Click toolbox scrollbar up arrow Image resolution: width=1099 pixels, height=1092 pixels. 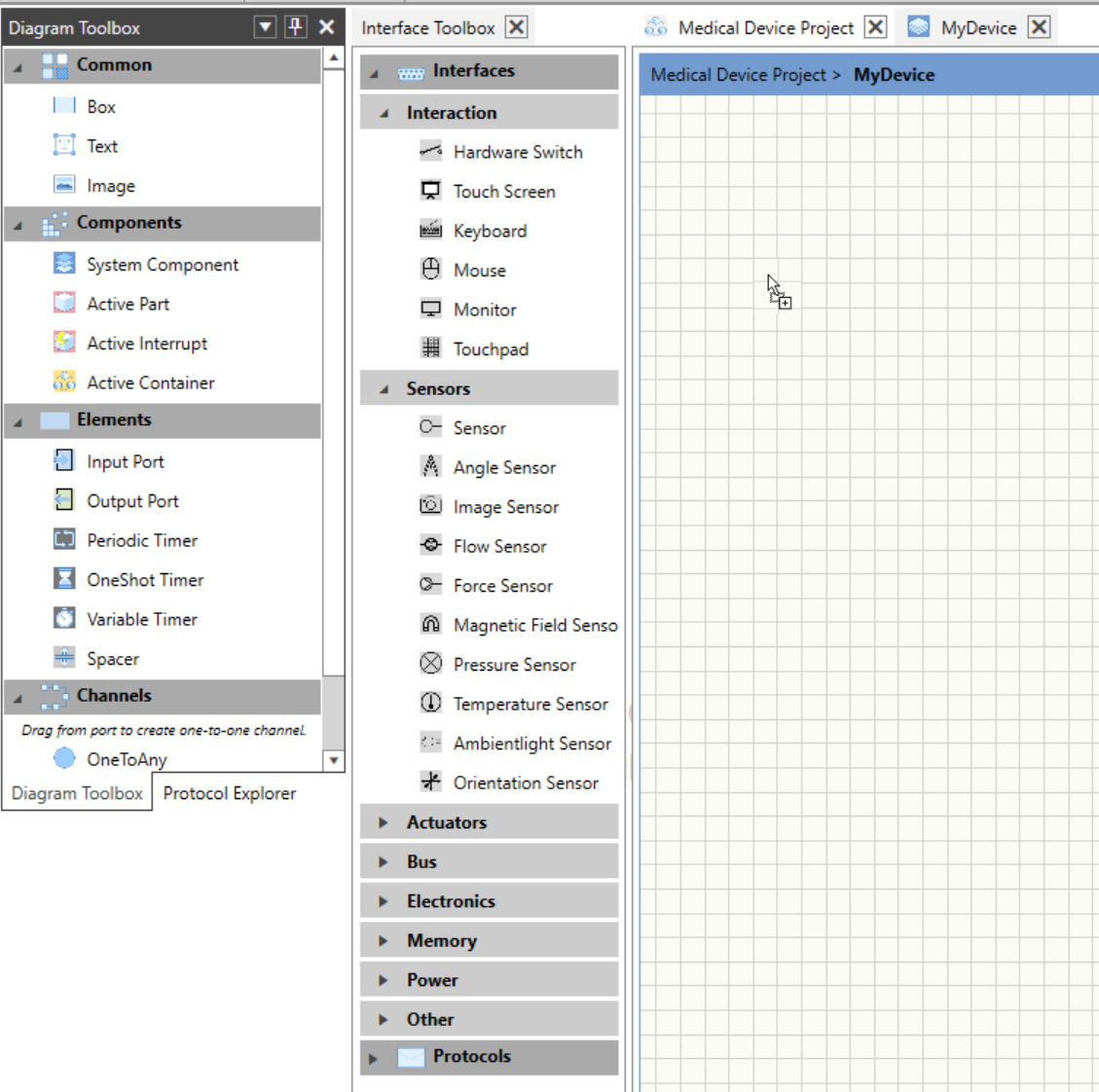coord(334,58)
